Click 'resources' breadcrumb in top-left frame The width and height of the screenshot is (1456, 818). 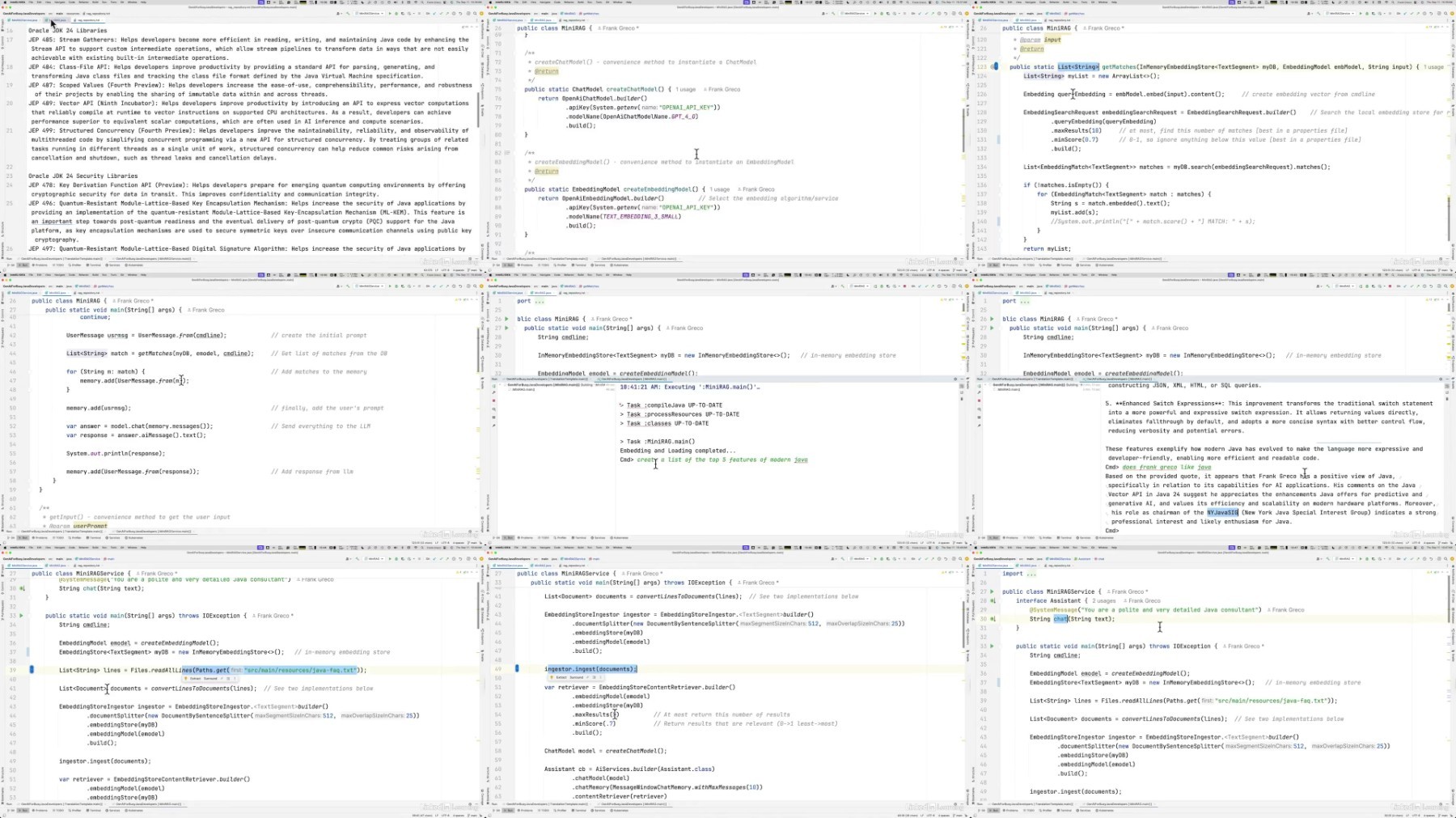click(73, 13)
